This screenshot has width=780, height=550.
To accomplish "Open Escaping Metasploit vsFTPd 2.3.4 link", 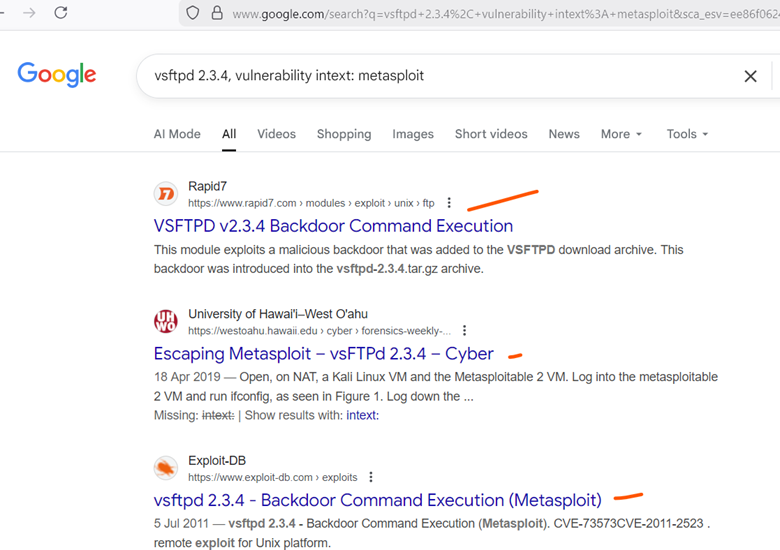I will pos(323,354).
